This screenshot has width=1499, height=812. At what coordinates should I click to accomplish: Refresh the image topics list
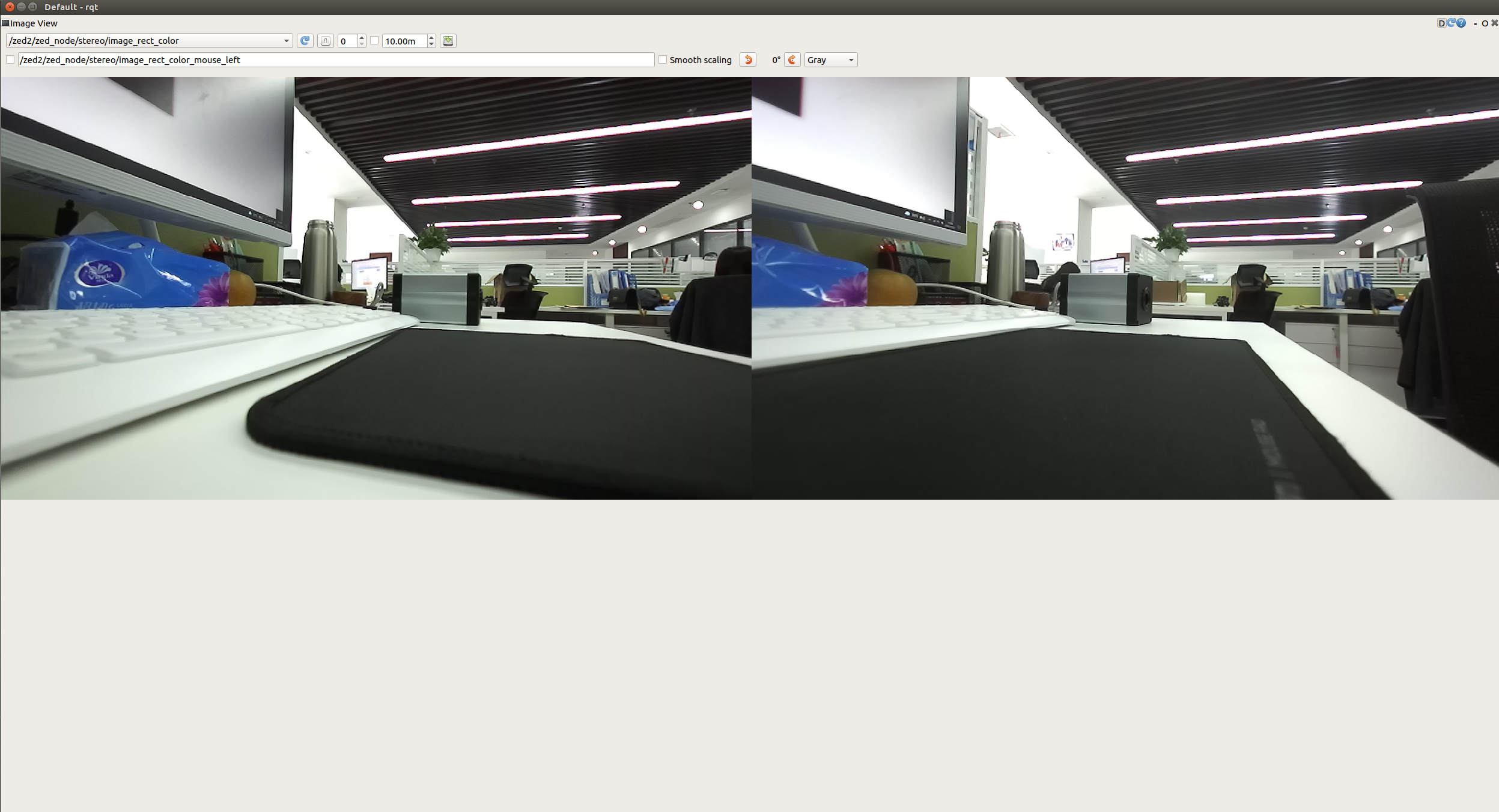point(305,41)
